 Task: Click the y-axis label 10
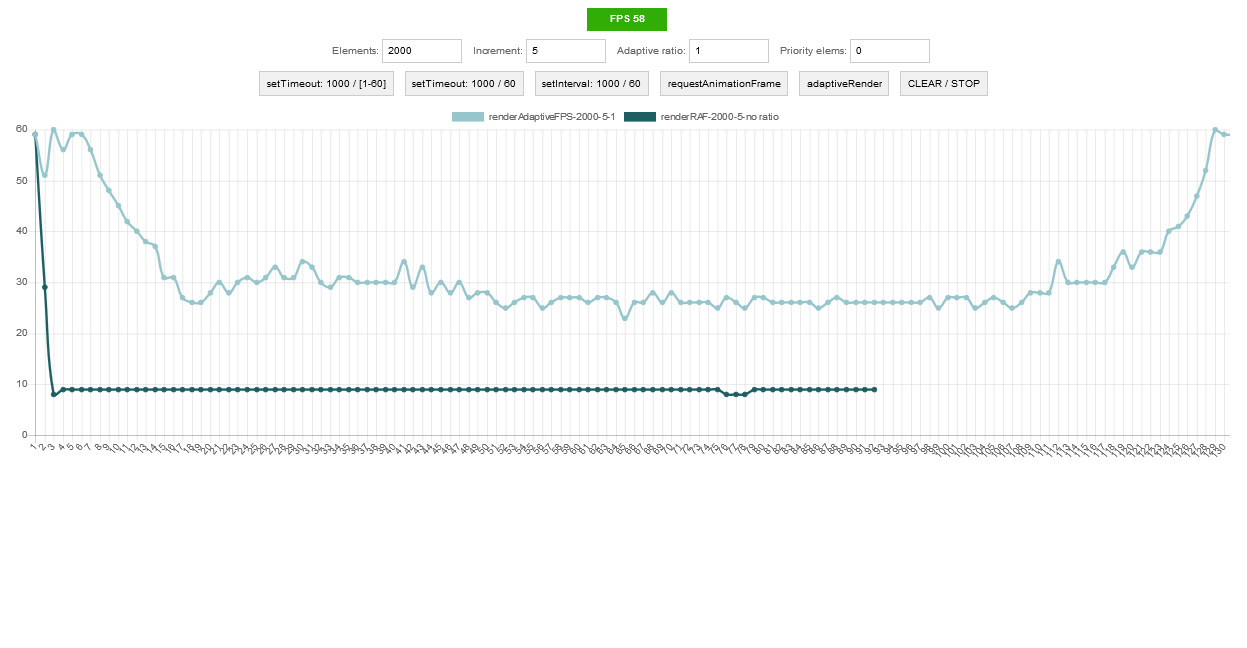coord(21,384)
